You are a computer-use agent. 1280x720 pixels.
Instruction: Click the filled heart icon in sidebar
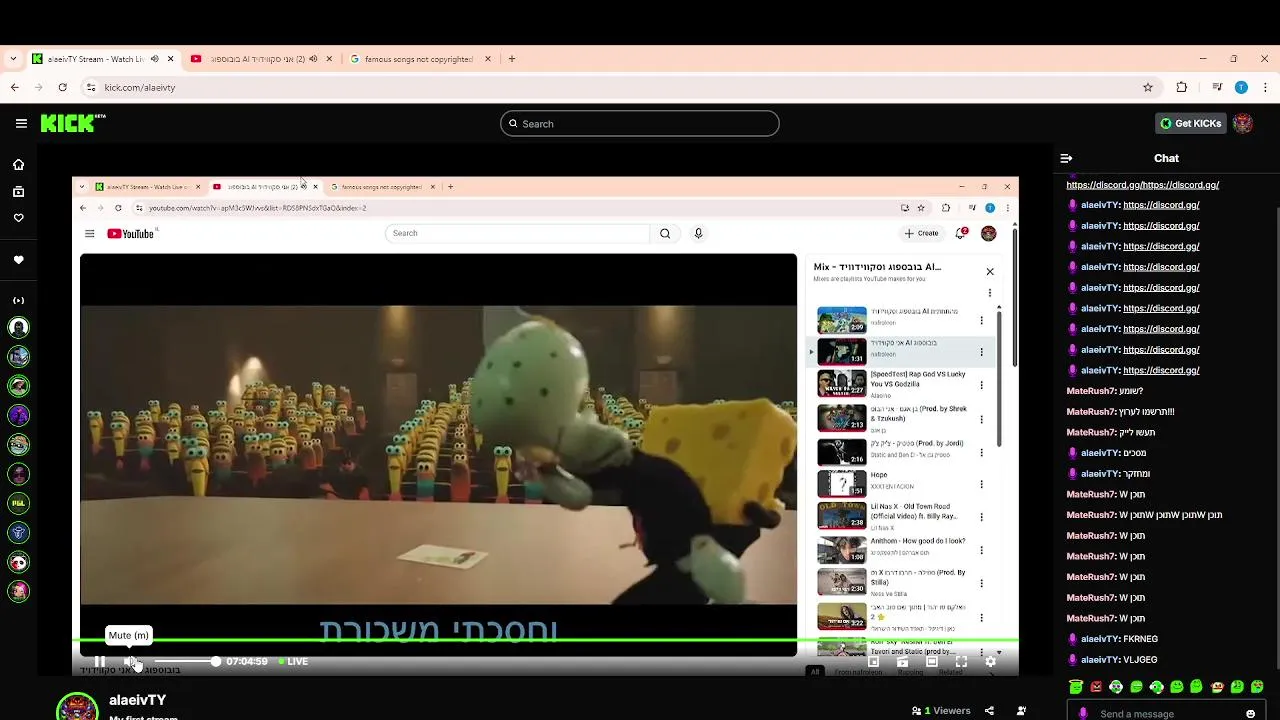(18, 260)
